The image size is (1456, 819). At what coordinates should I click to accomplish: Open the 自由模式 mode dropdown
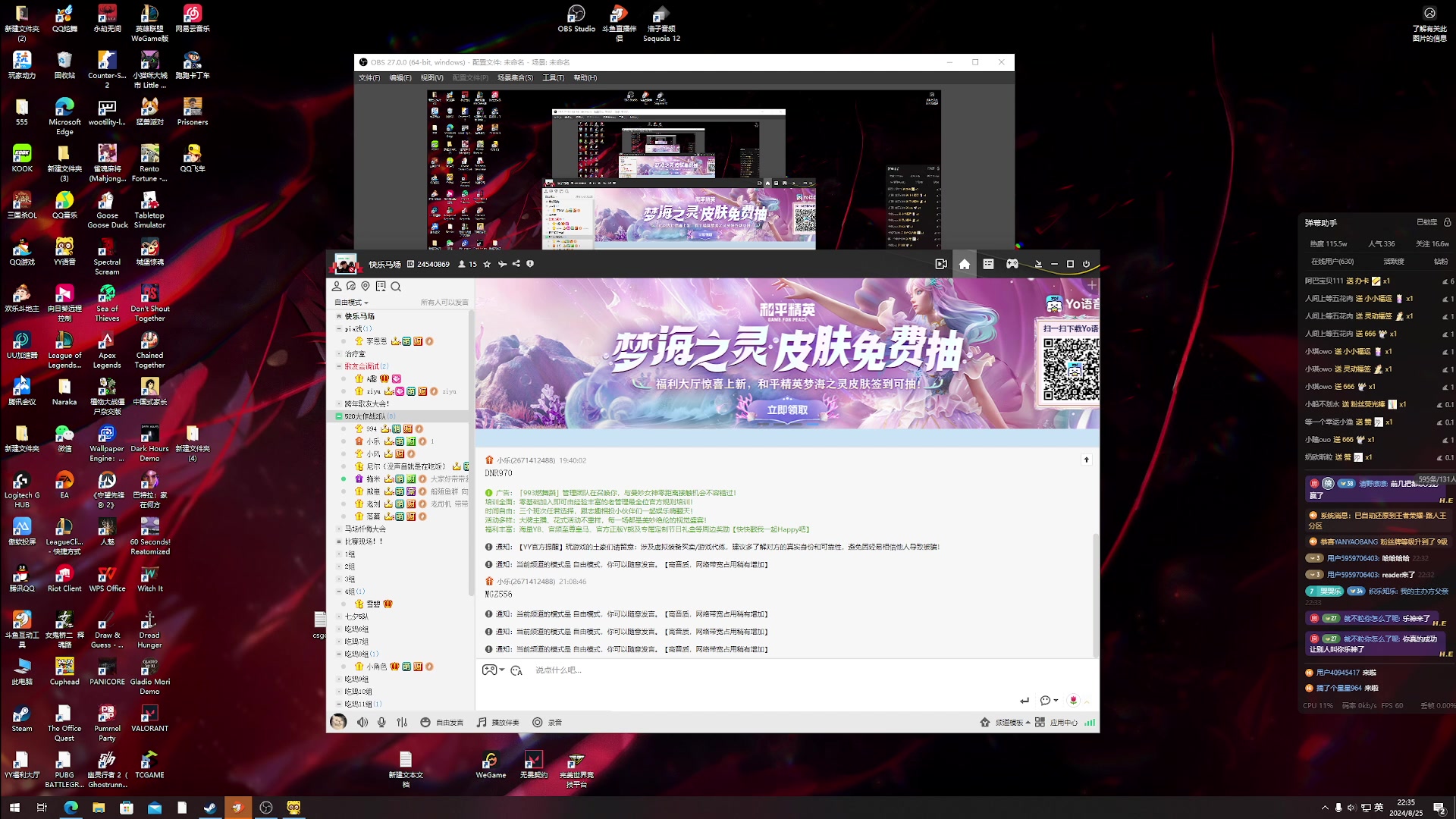click(x=351, y=302)
